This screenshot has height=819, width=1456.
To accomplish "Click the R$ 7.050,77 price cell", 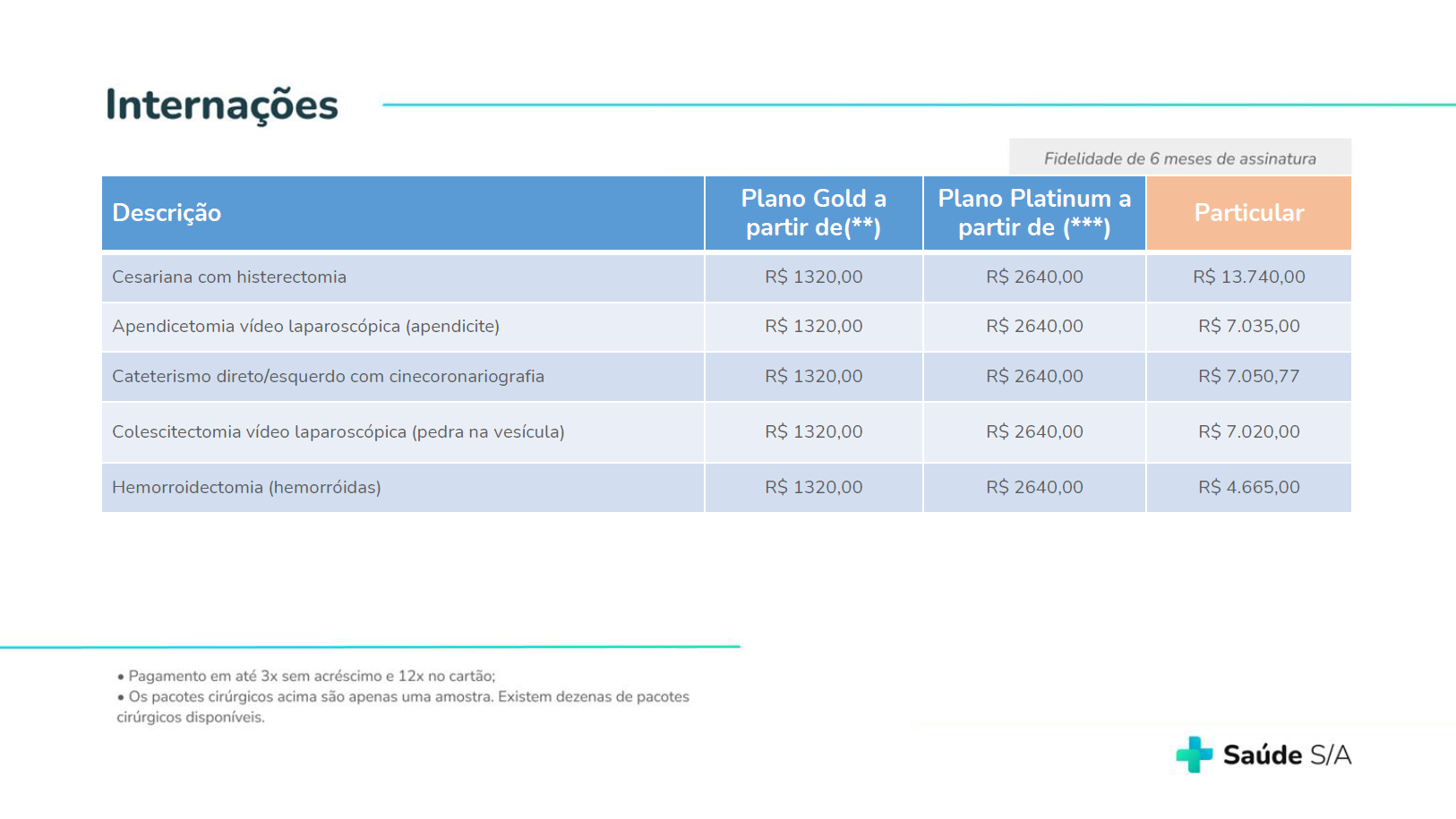I will (x=1248, y=377).
